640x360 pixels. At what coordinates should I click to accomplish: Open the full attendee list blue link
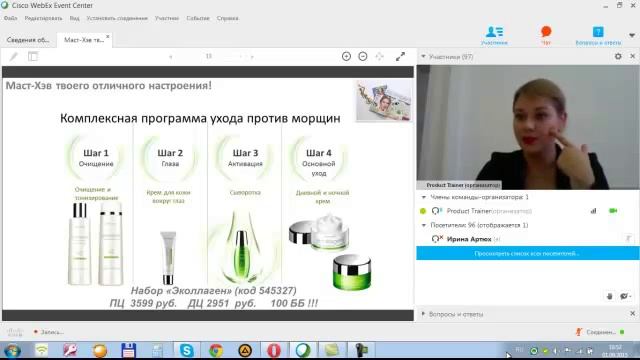[527, 253]
